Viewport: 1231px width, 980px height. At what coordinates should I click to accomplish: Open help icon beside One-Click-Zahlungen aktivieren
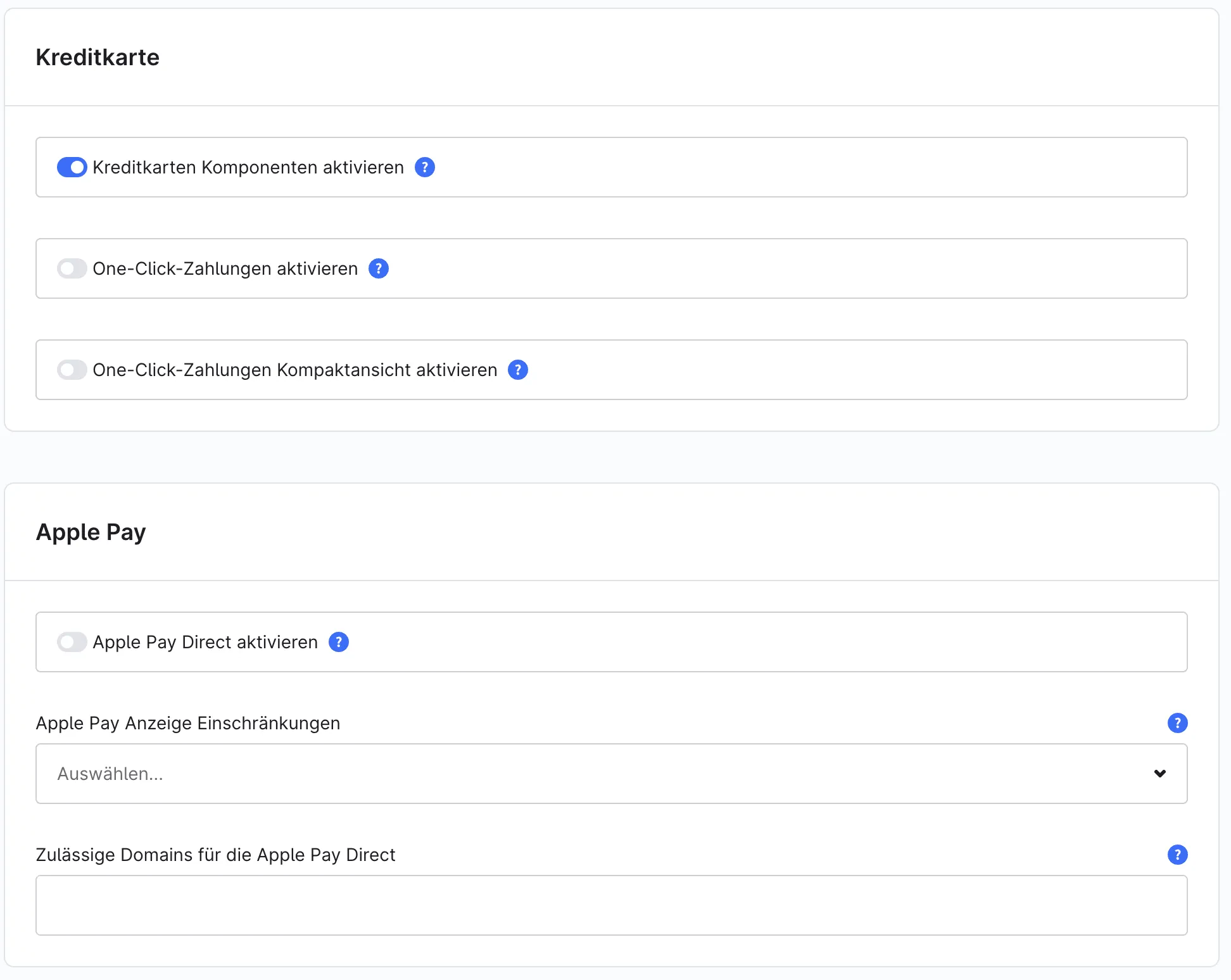(378, 268)
